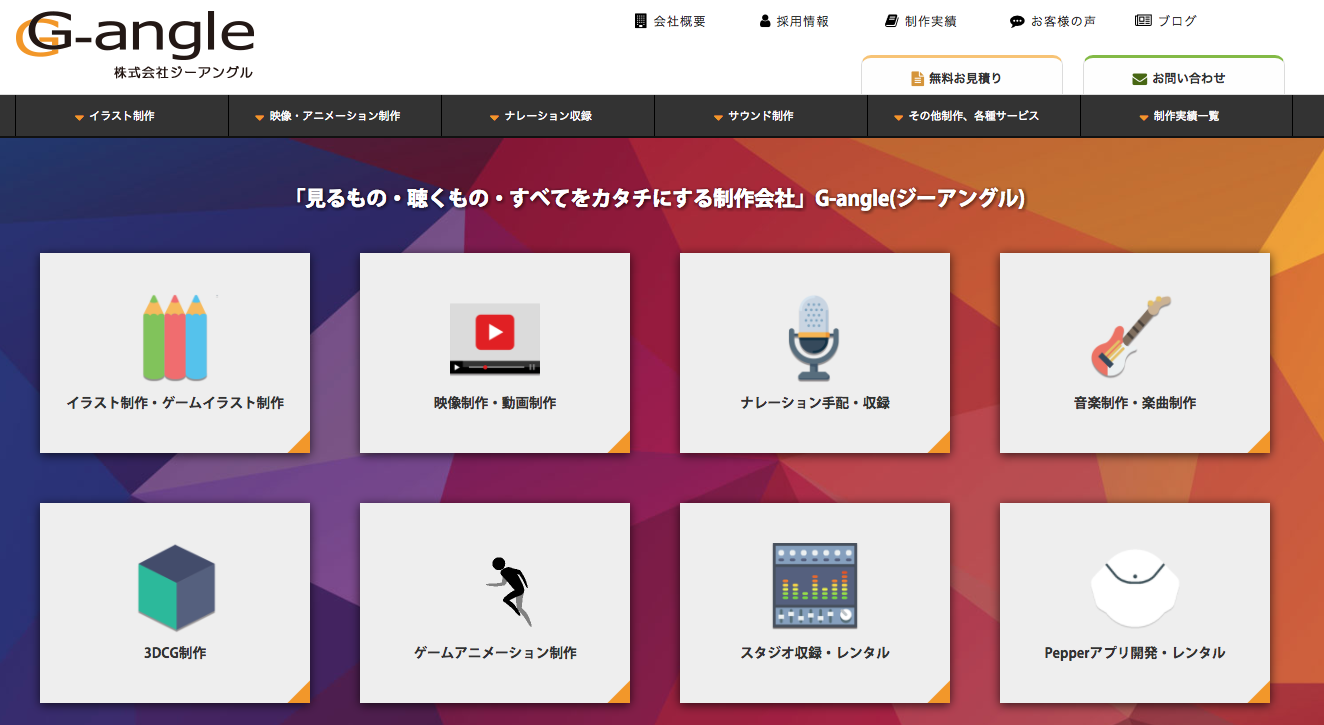Click the speech bubble icon beside お客様の声
The image size is (1324, 725).
pos(1017,21)
